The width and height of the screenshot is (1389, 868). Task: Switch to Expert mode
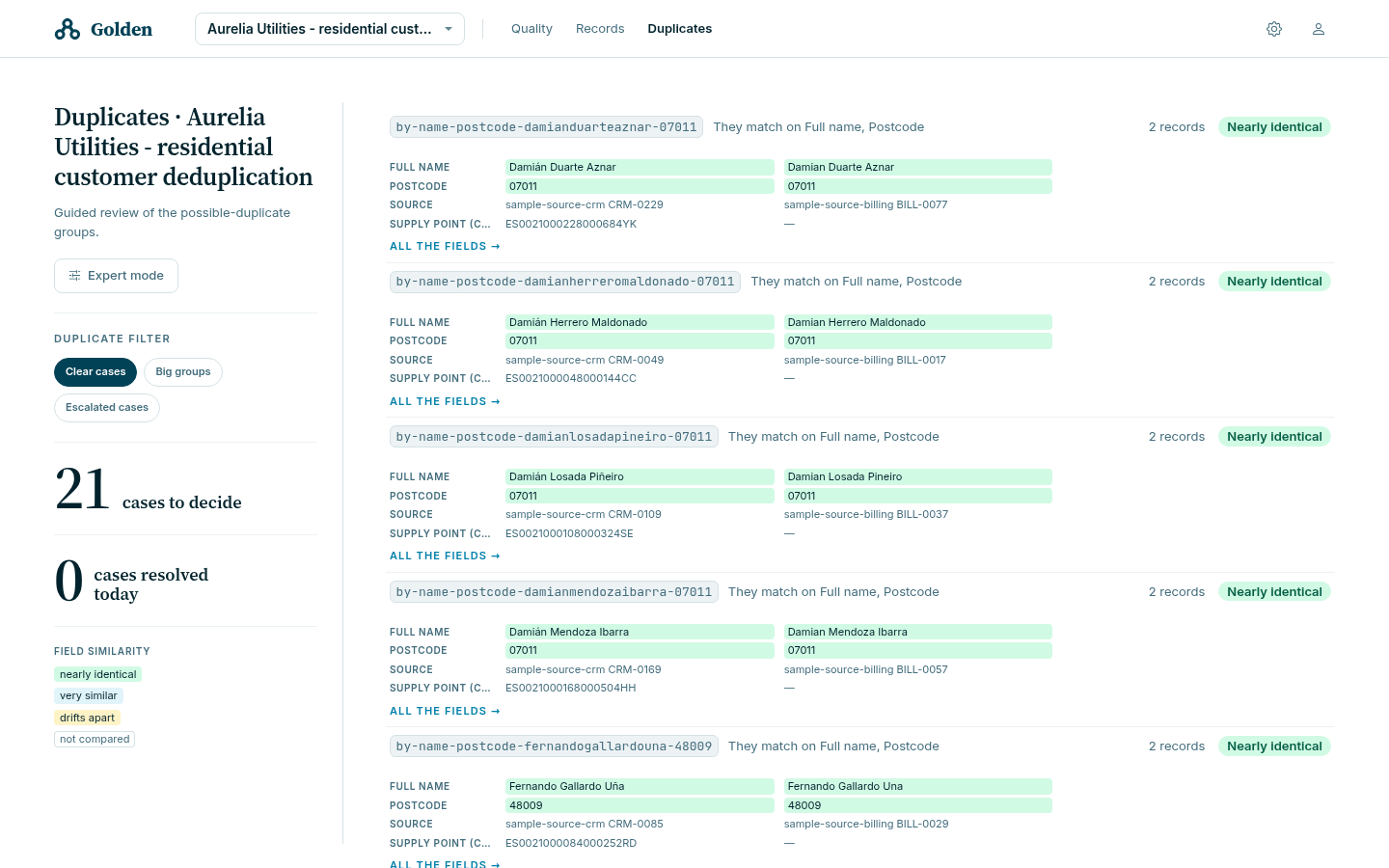point(116,276)
